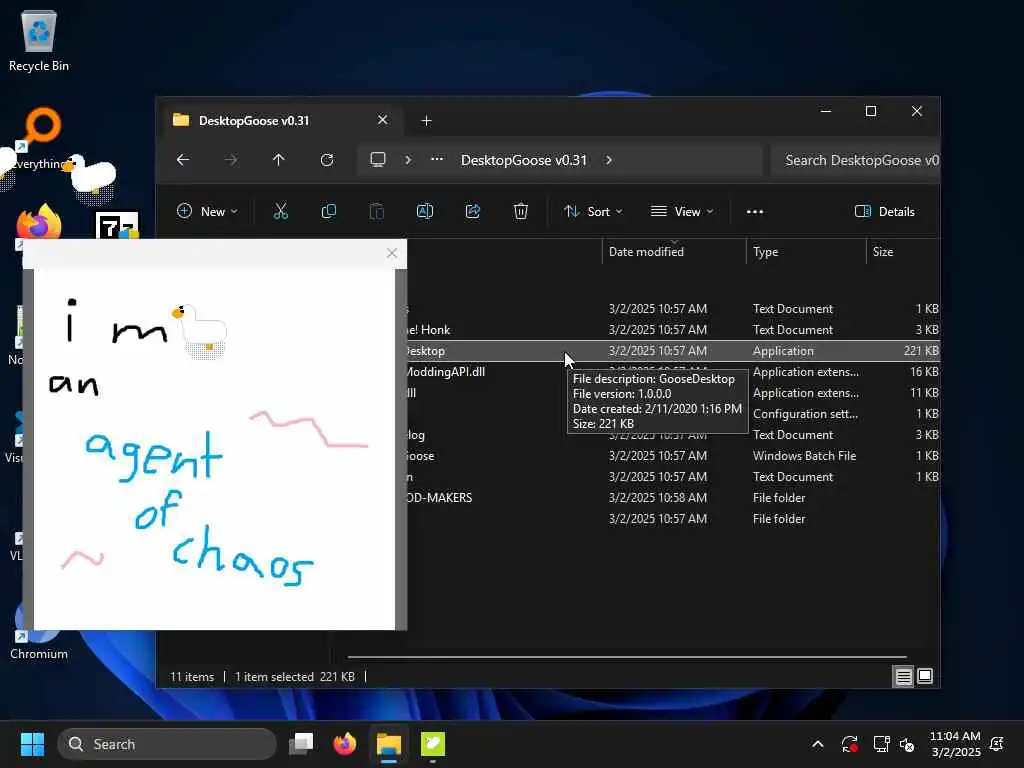Click the Search DesktopGoose search box
This screenshot has height=768, width=1024.
855,160
